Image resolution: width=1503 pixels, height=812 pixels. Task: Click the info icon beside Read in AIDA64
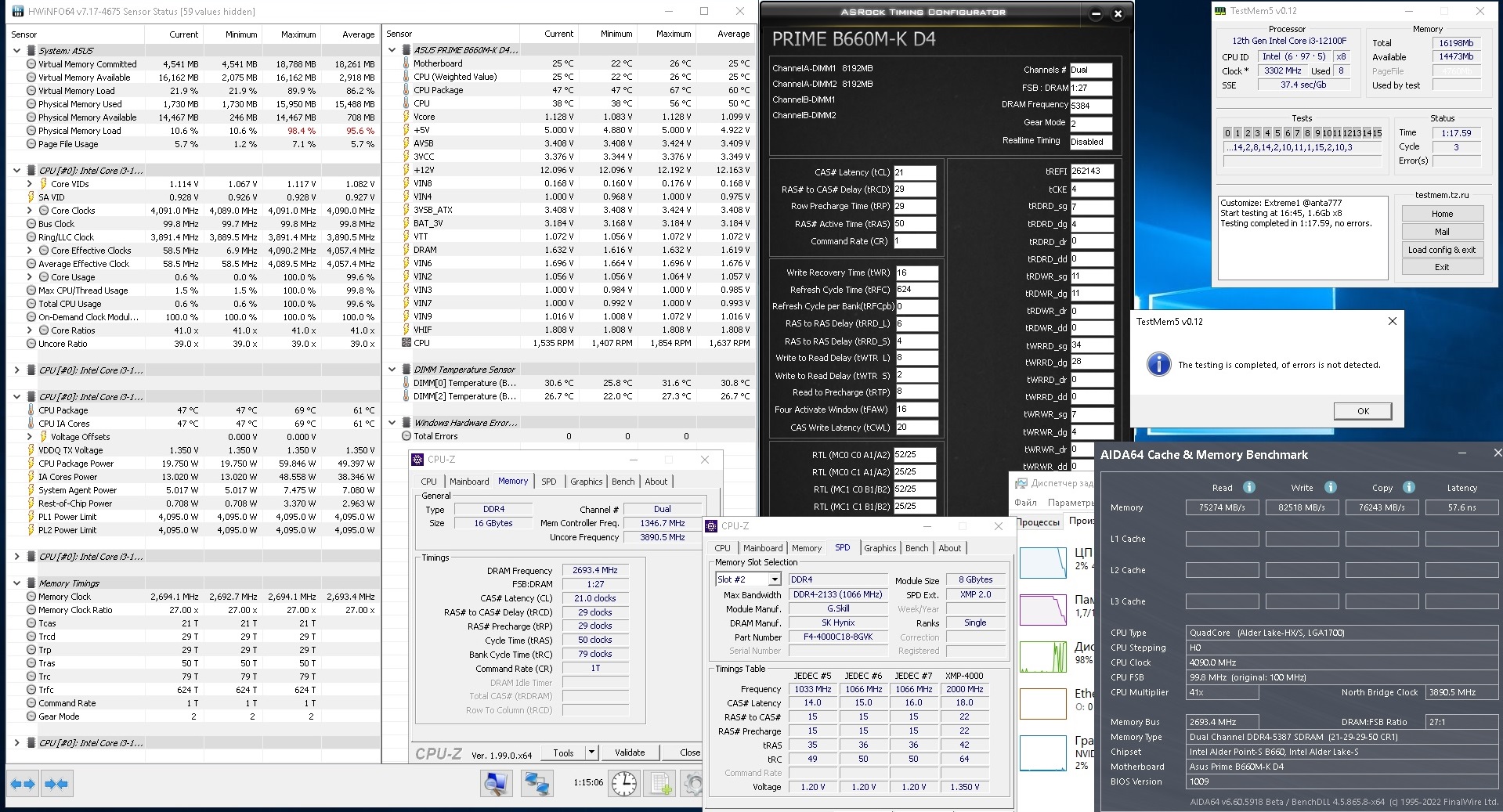1249,487
